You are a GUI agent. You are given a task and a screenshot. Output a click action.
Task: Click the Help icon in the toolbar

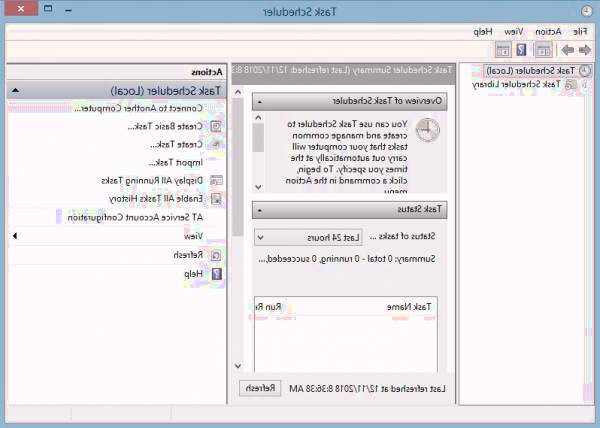(522, 50)
